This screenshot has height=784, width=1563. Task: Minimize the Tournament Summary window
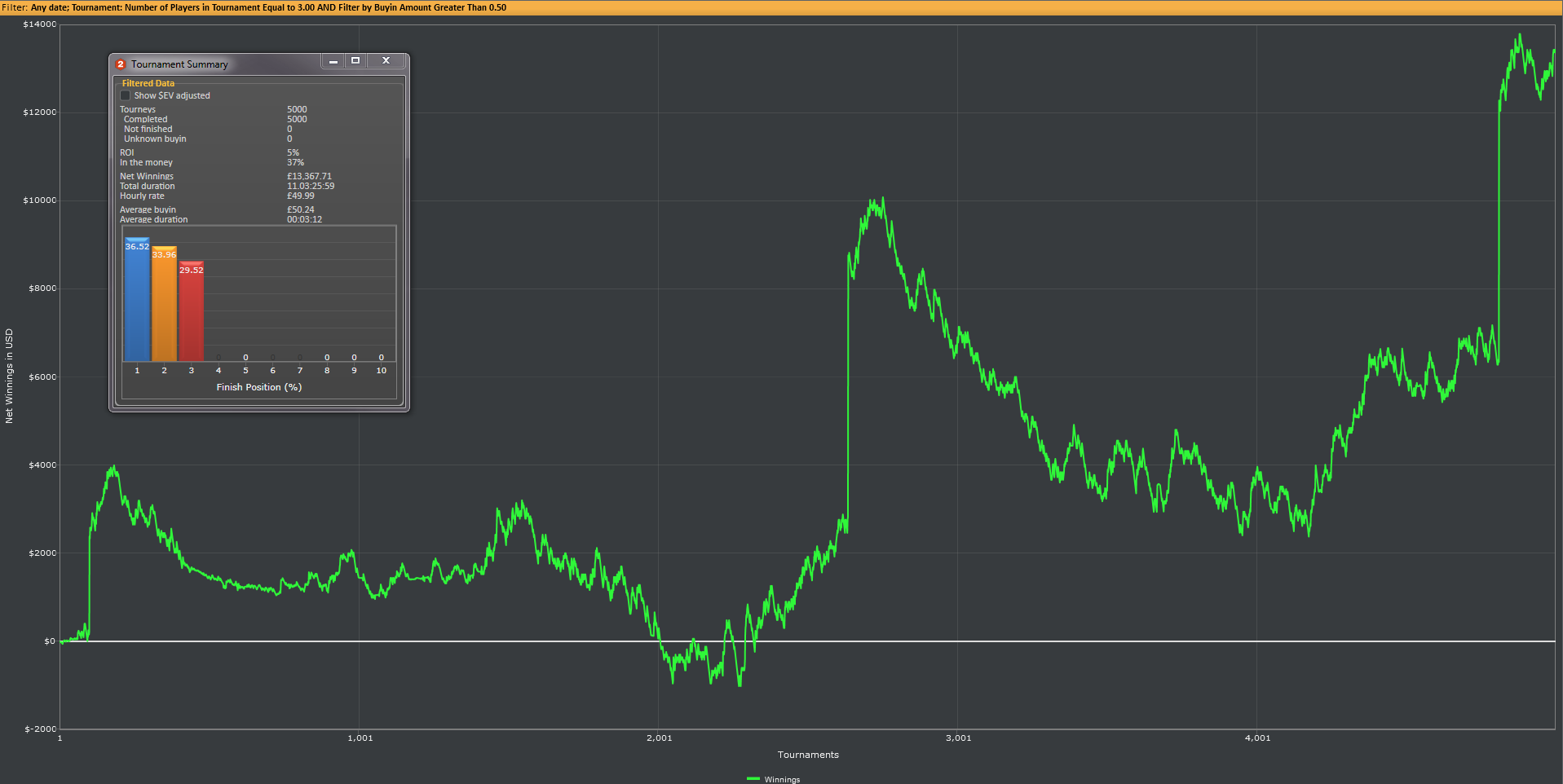tap(333, 61)
